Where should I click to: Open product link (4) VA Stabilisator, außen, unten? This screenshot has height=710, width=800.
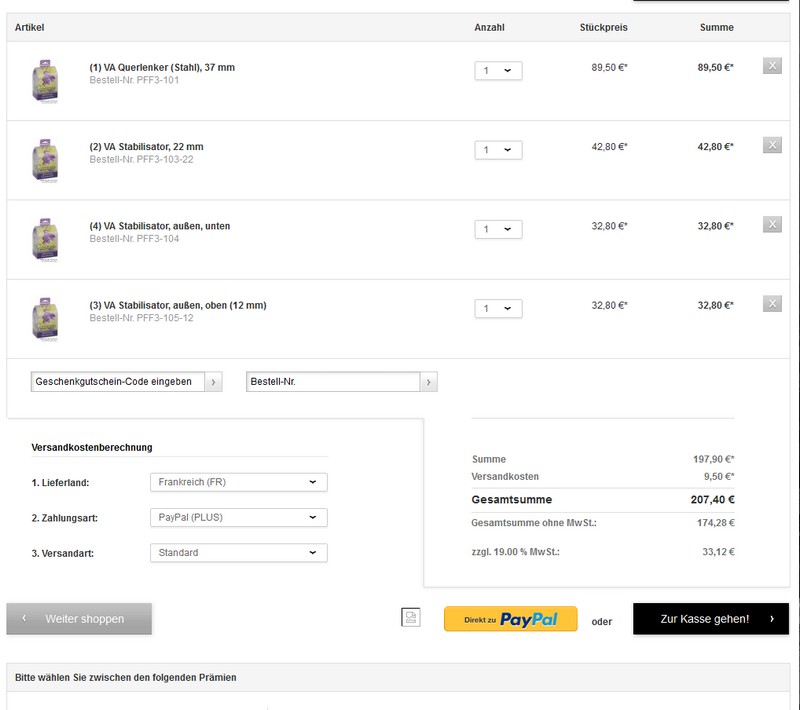coord(160,226)
